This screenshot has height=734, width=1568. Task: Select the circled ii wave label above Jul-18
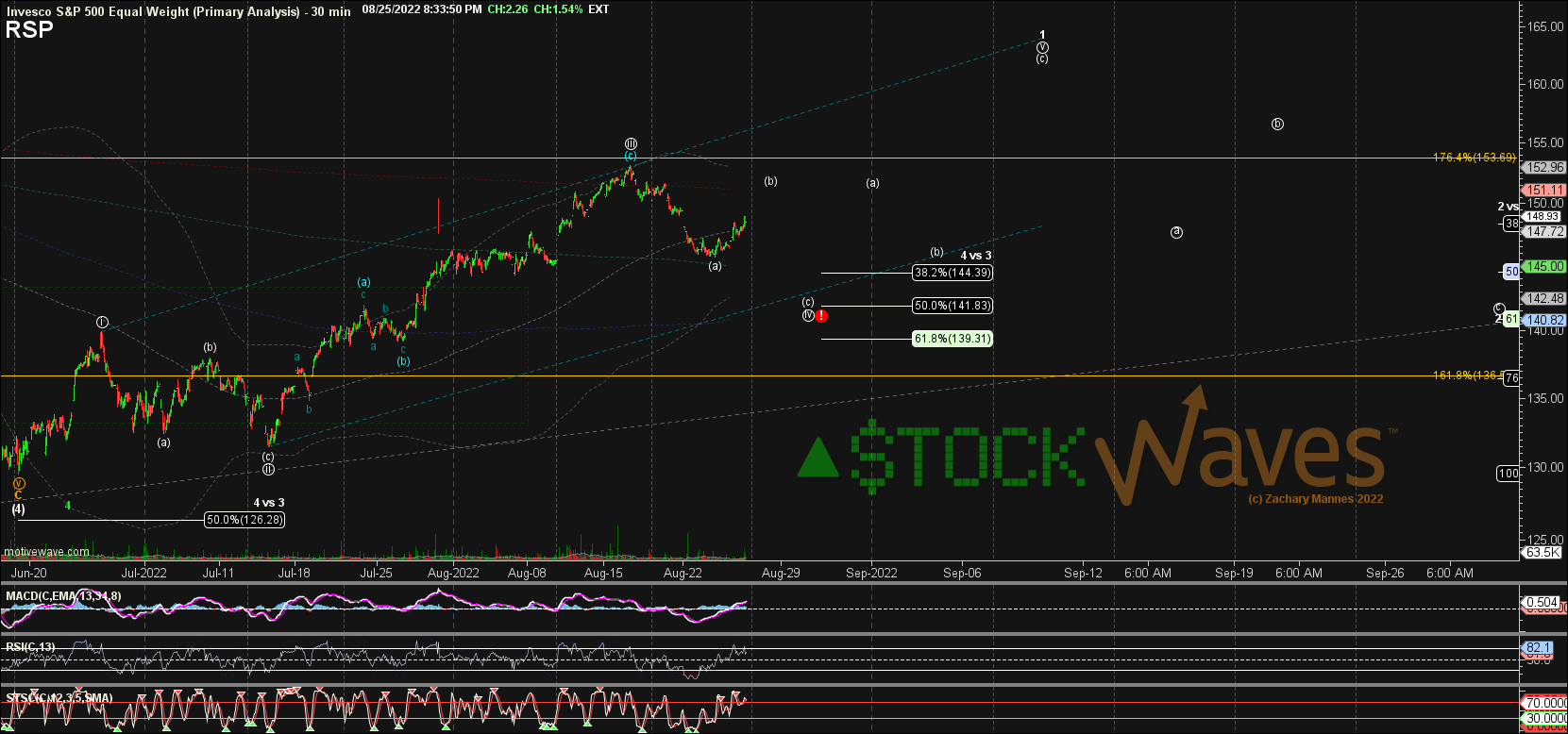pyautogui.click(x=268, y=469)
